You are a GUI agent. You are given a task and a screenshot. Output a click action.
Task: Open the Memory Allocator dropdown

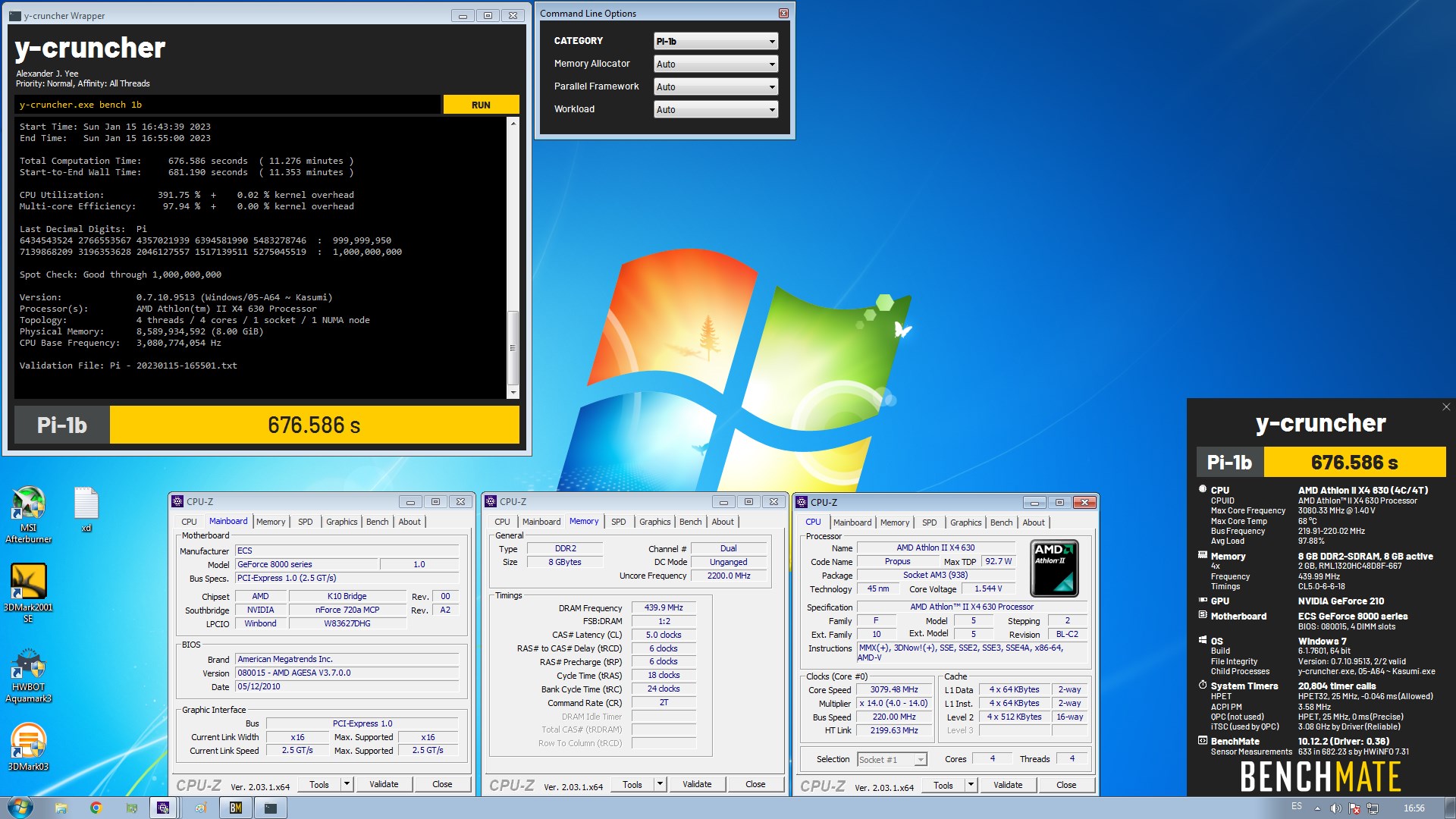716,64
